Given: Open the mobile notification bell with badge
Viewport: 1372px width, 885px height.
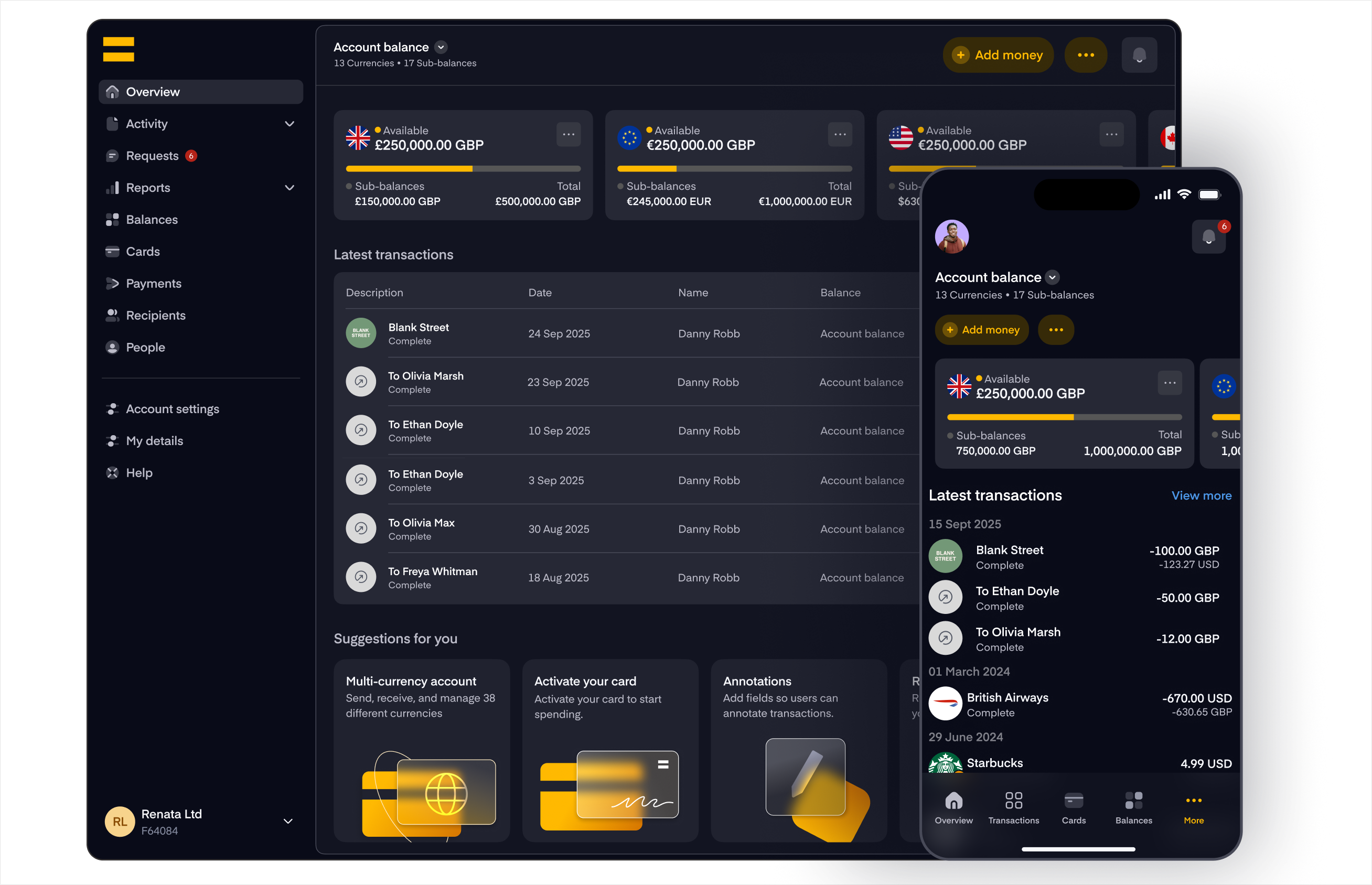Looking at the screenshot, I should click(1208, 237).
